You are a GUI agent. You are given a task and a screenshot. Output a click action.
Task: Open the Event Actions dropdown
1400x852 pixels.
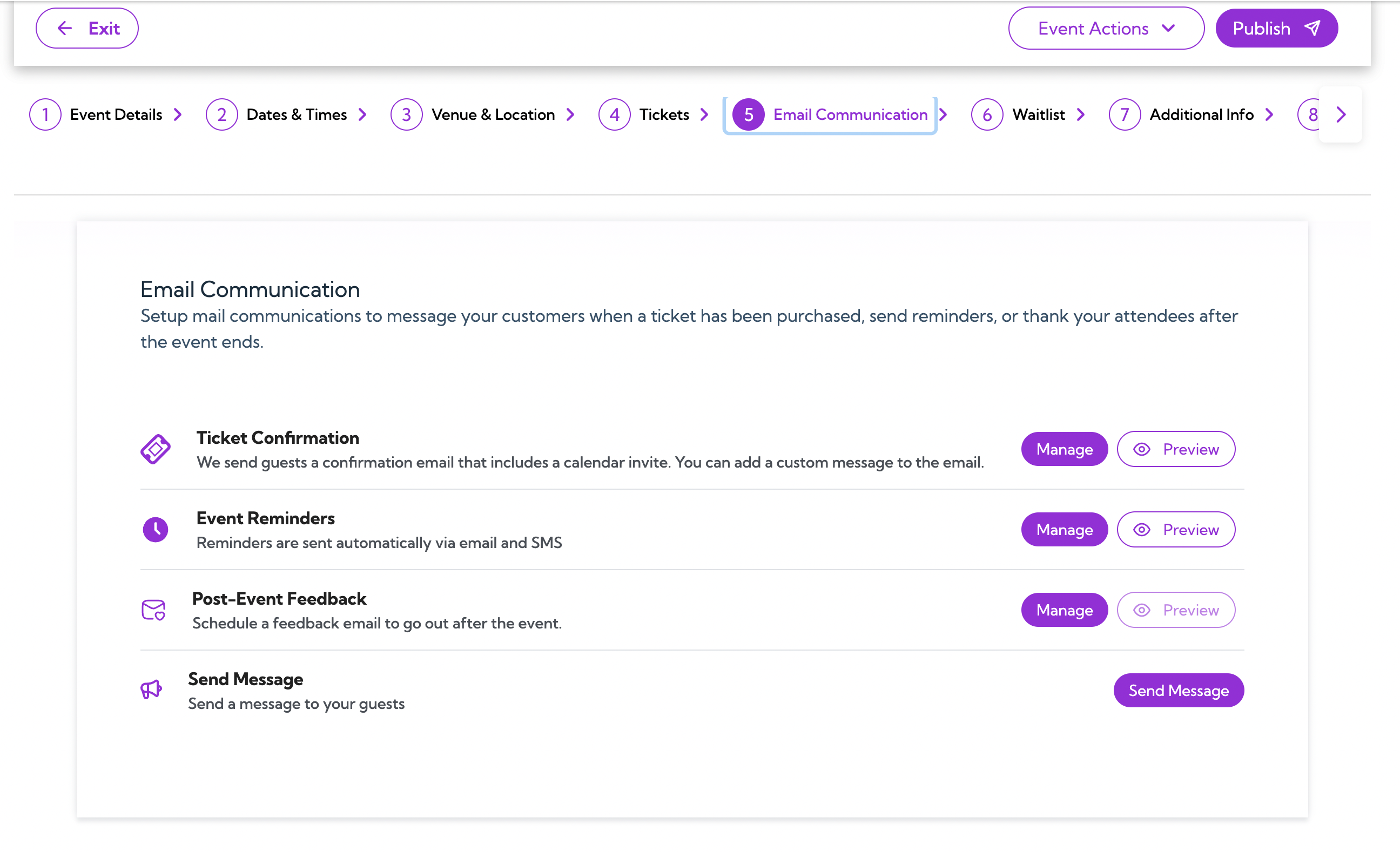click(1105, 28)
